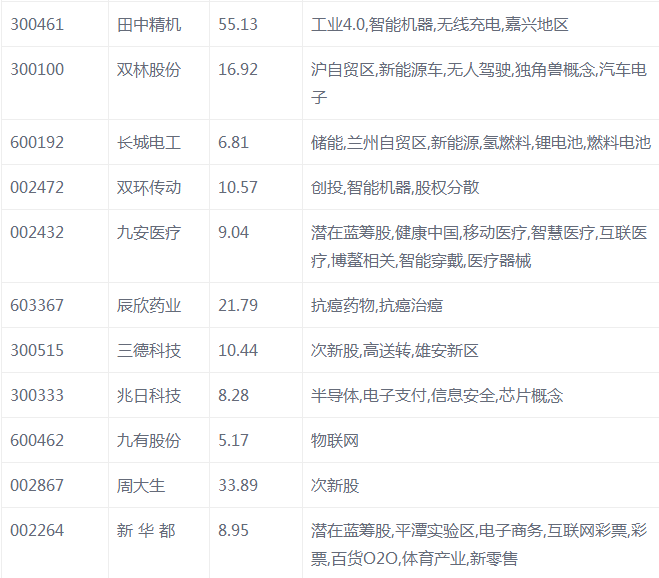This screenshot has width=659, height=578.
Task: Select stock code 300100
Action: 37,69
